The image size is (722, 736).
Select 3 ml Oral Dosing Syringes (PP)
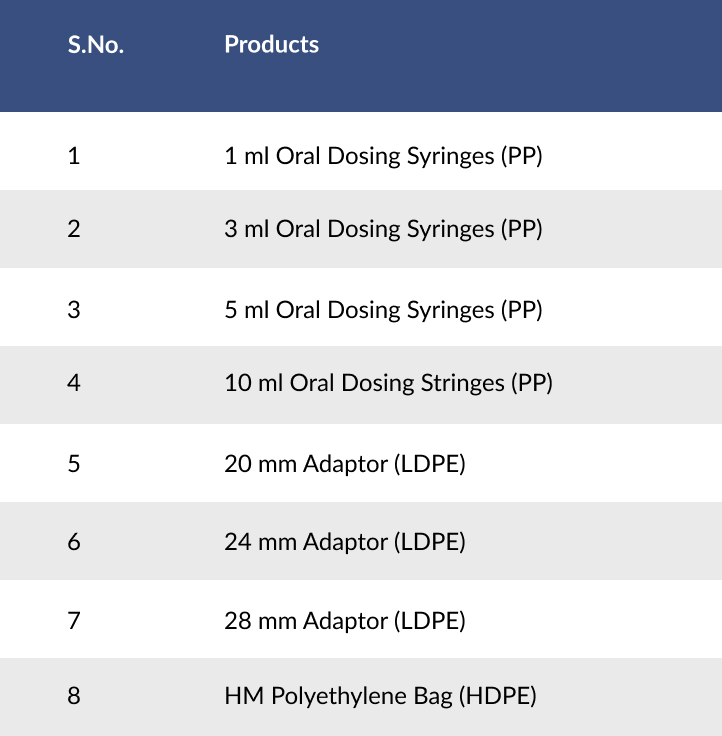383,229
